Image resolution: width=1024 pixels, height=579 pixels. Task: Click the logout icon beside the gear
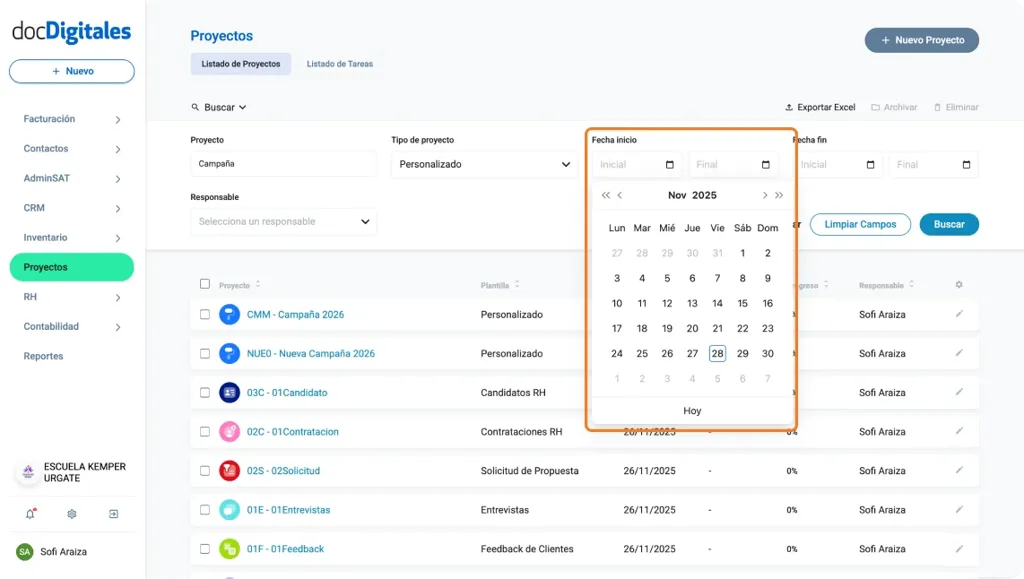pos(113,513)
